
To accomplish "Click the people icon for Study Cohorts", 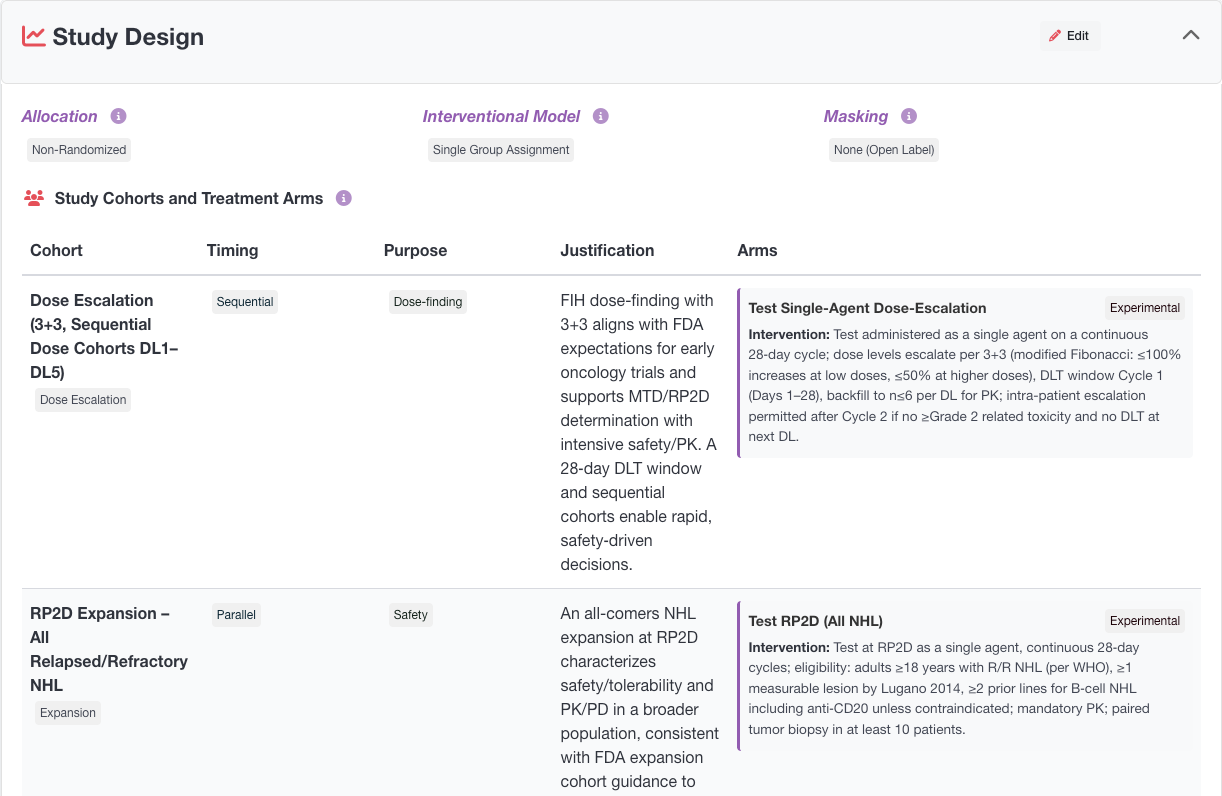I will tap(34, 198).
